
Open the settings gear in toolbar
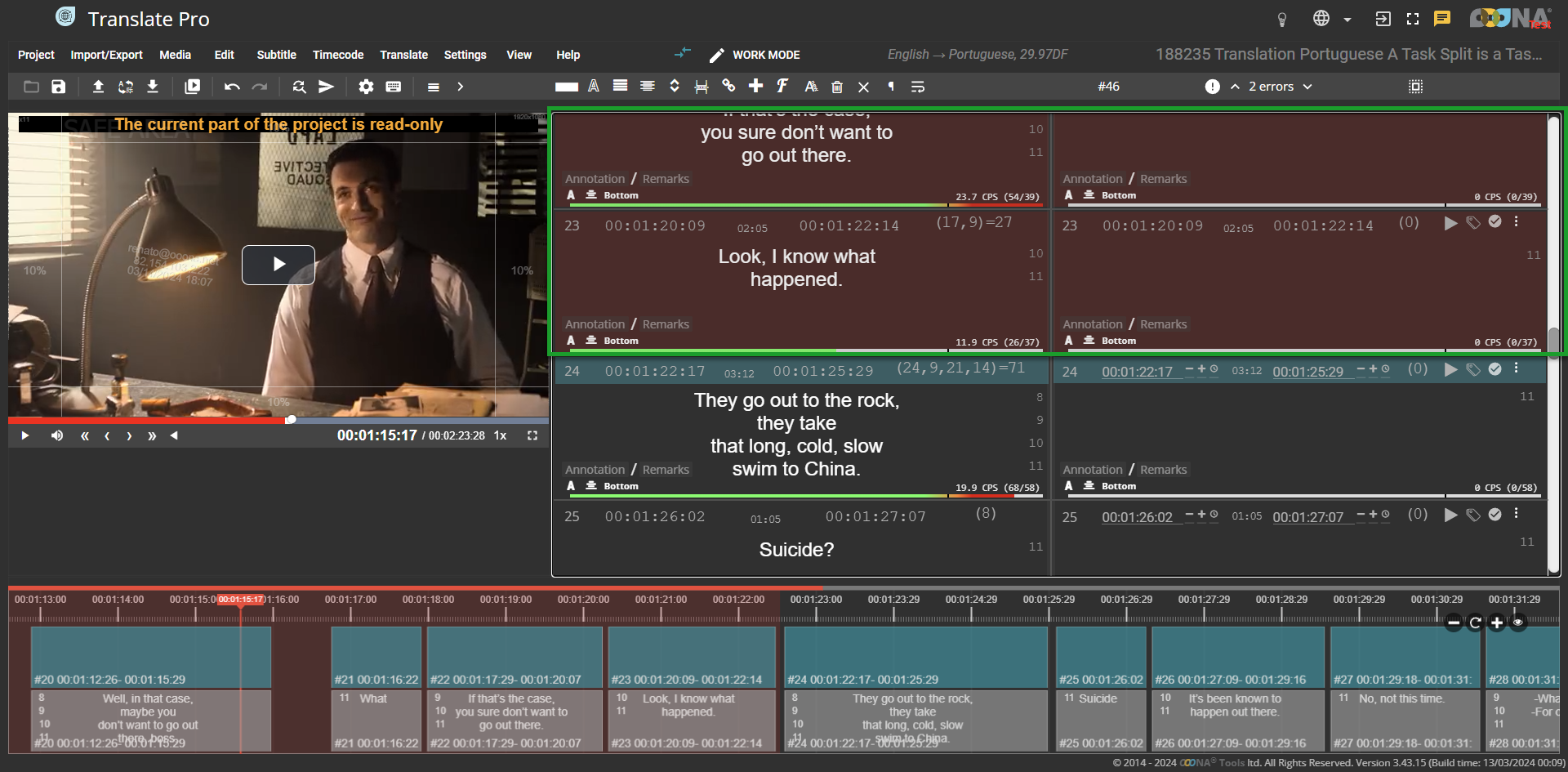pos(366,87)
